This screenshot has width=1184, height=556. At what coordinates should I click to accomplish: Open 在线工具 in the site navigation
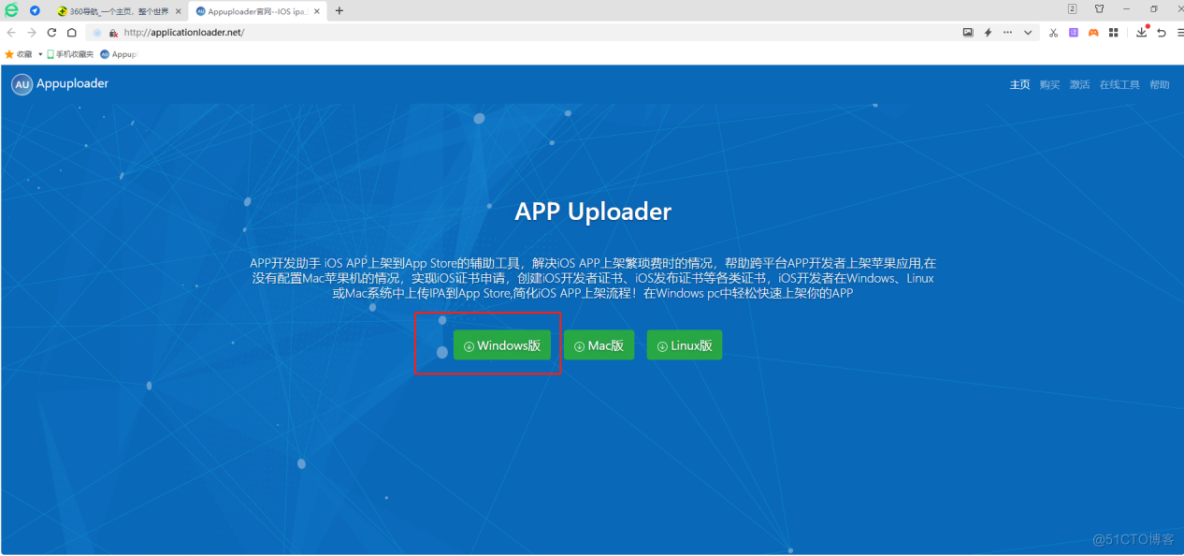pos(1119,85)
